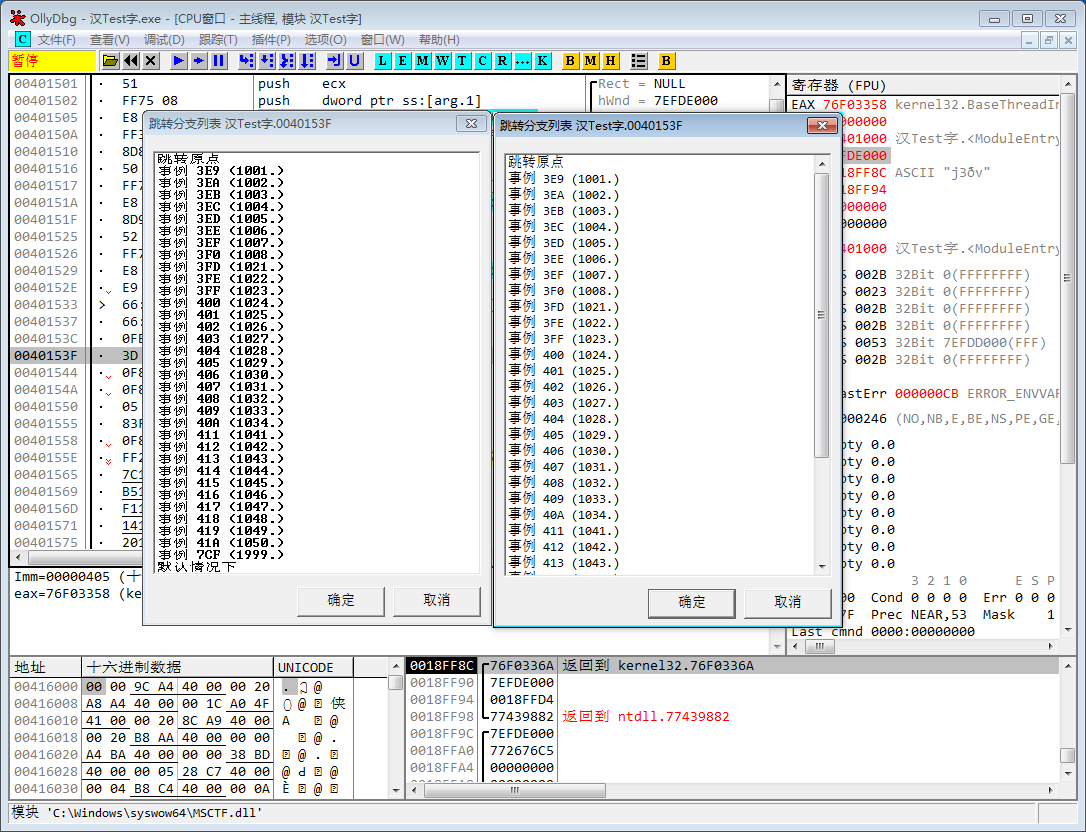The image size is (1086, 832).
Task: Open Executable modules via cyan E icon
Action: 402,61
